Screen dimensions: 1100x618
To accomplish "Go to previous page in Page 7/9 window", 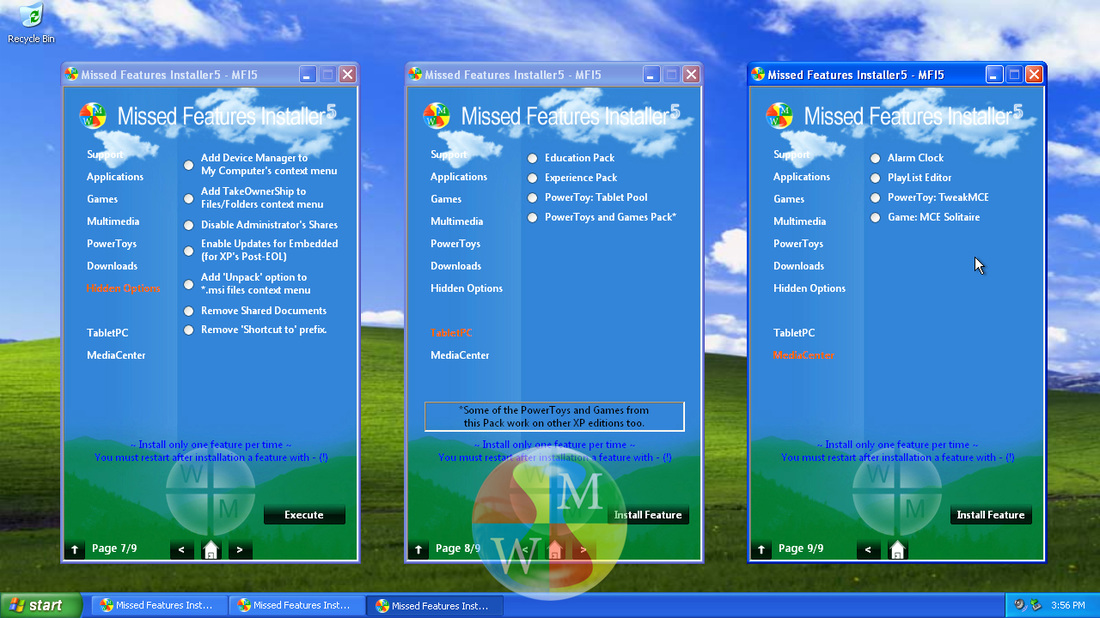I will (x=182, y=549).
